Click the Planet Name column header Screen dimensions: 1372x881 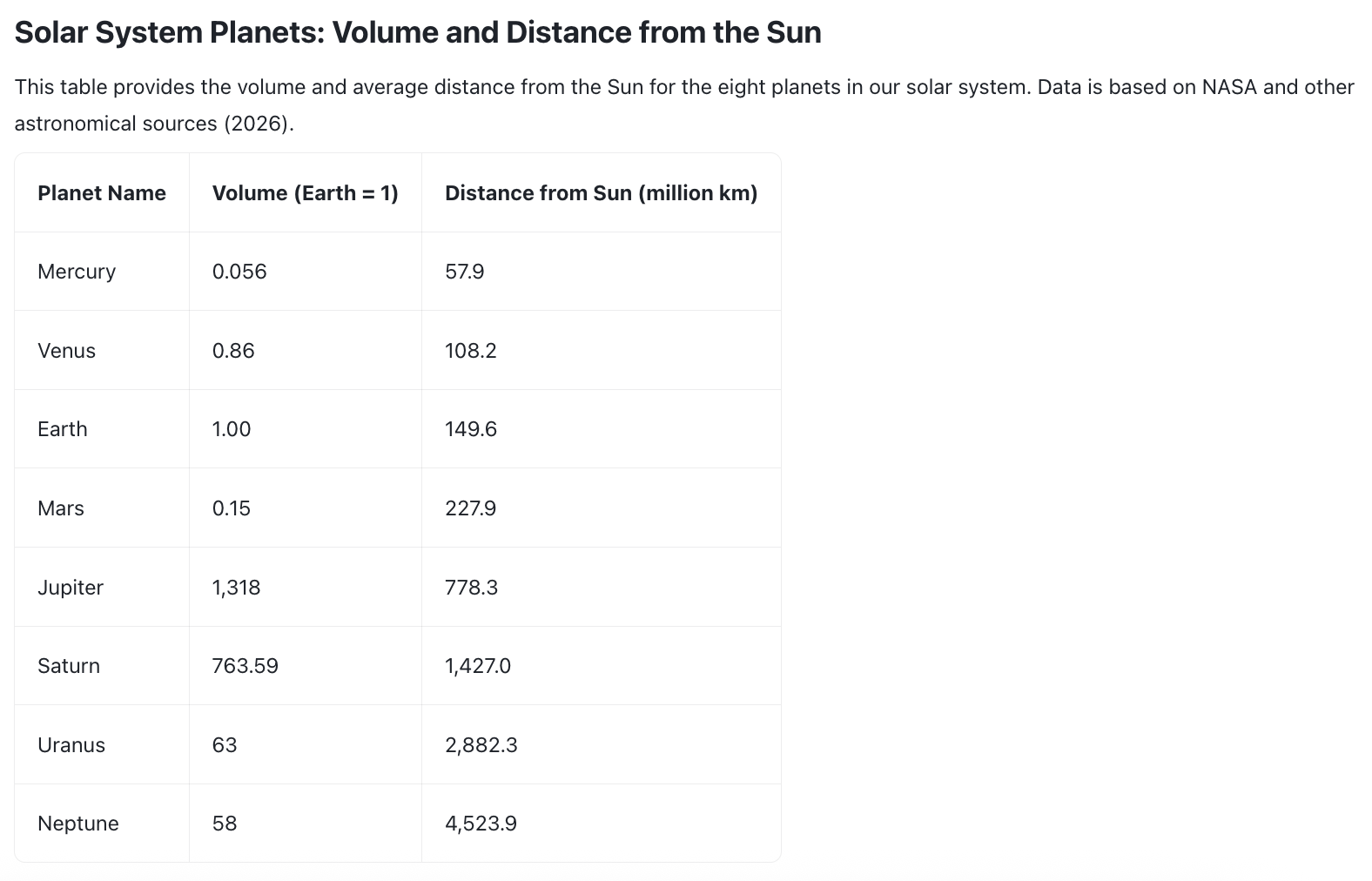(101, 193)
